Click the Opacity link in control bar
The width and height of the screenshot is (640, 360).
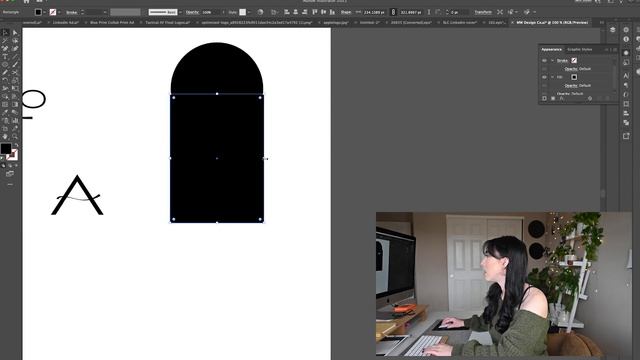192,12
